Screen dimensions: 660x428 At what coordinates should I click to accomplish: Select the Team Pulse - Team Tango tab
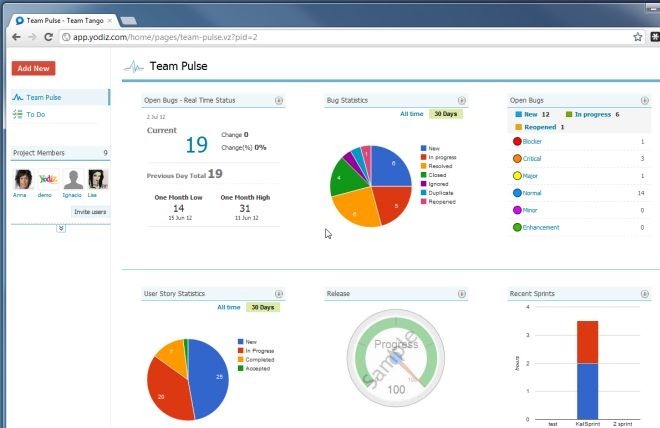coord(63,20)
